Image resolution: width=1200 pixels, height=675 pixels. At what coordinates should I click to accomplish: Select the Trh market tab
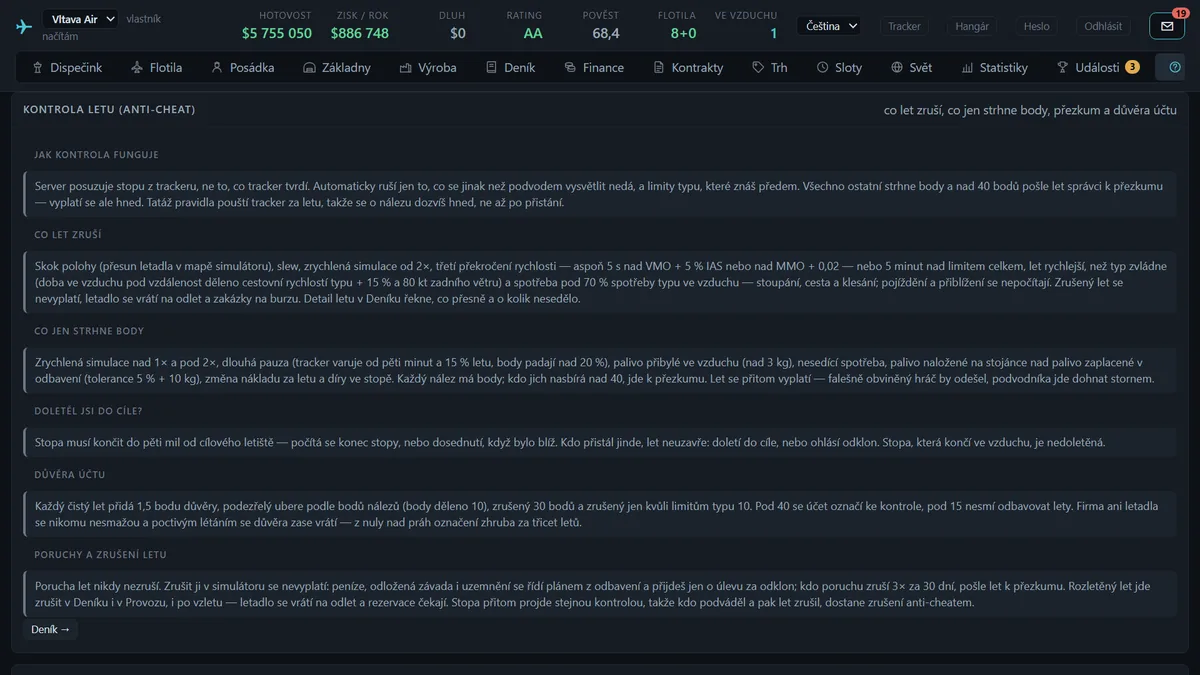point(770,67)
